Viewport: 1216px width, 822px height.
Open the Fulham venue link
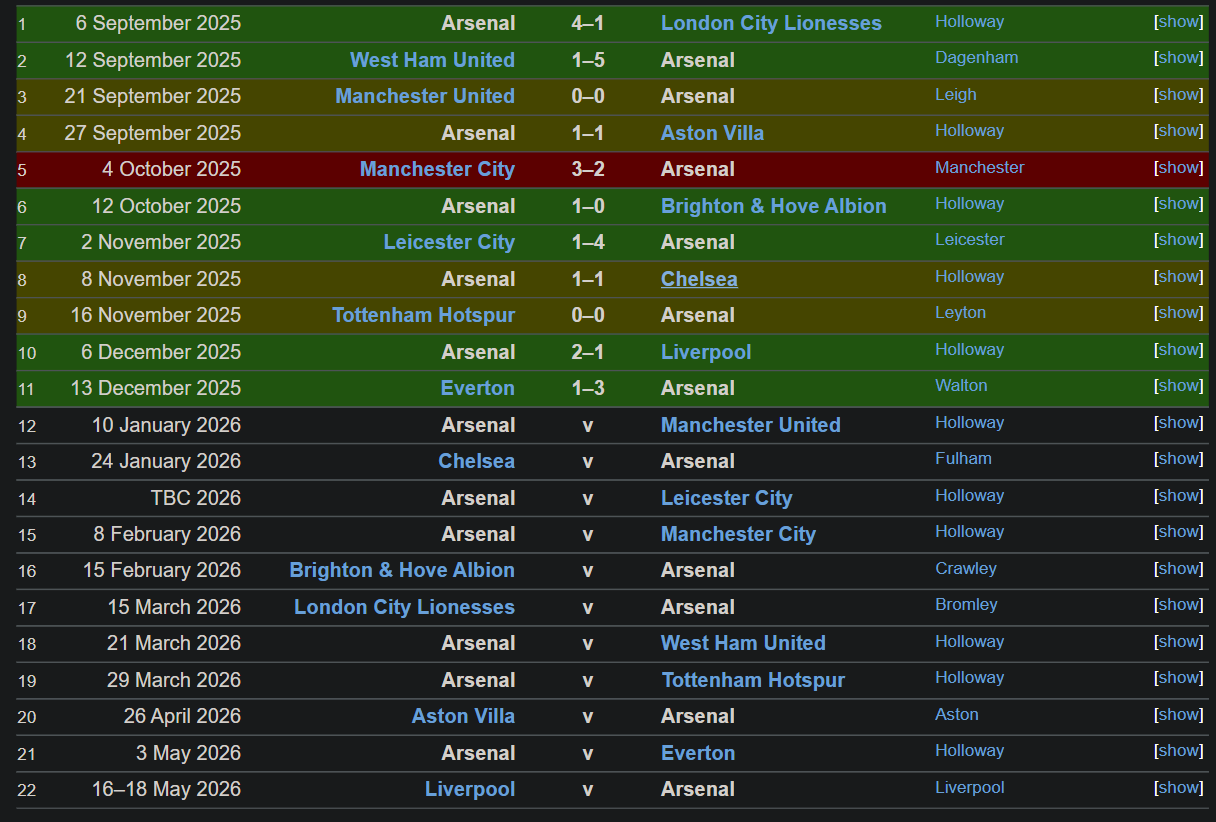tap(963, 458)
